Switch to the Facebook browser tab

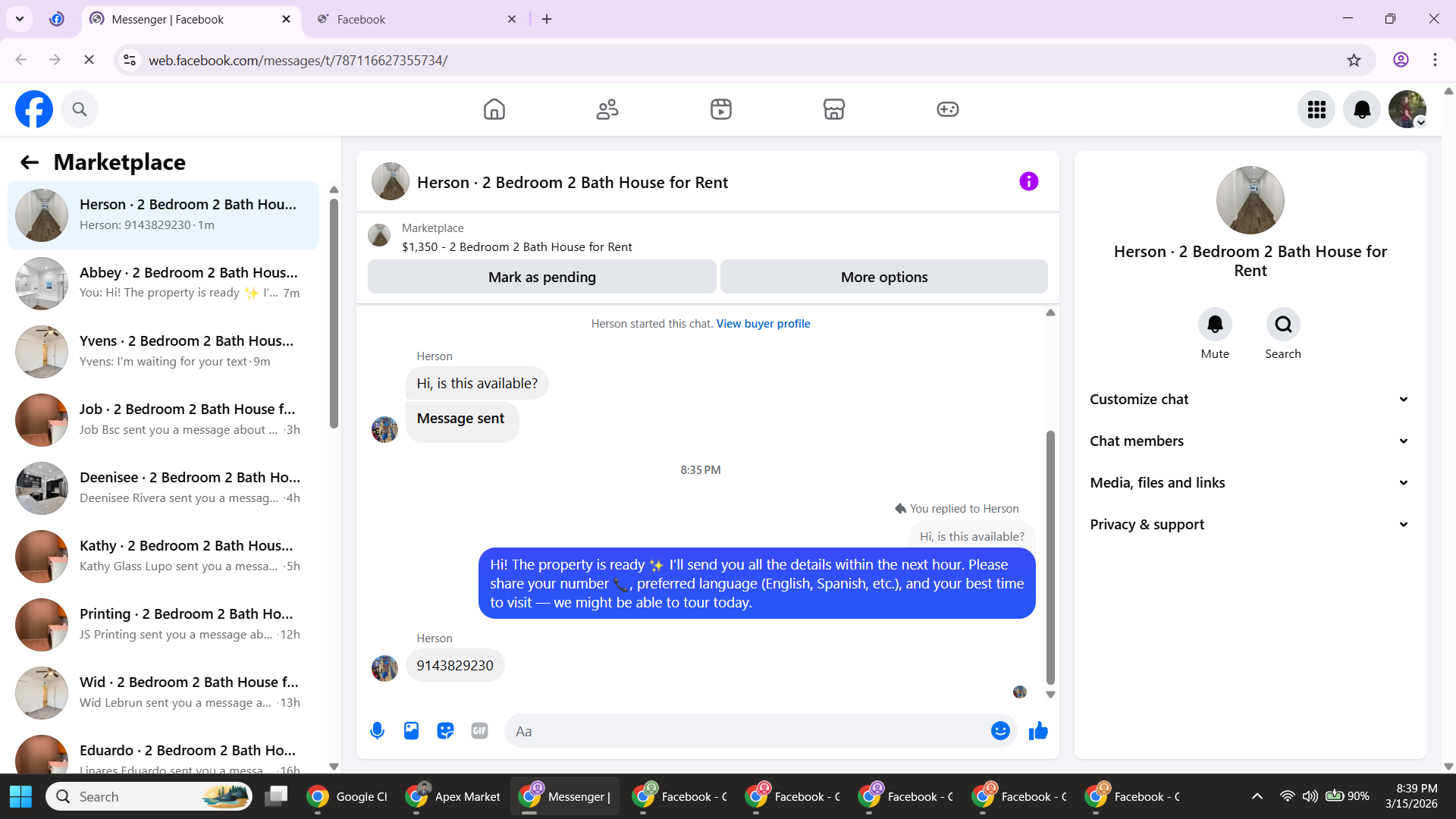416,20
